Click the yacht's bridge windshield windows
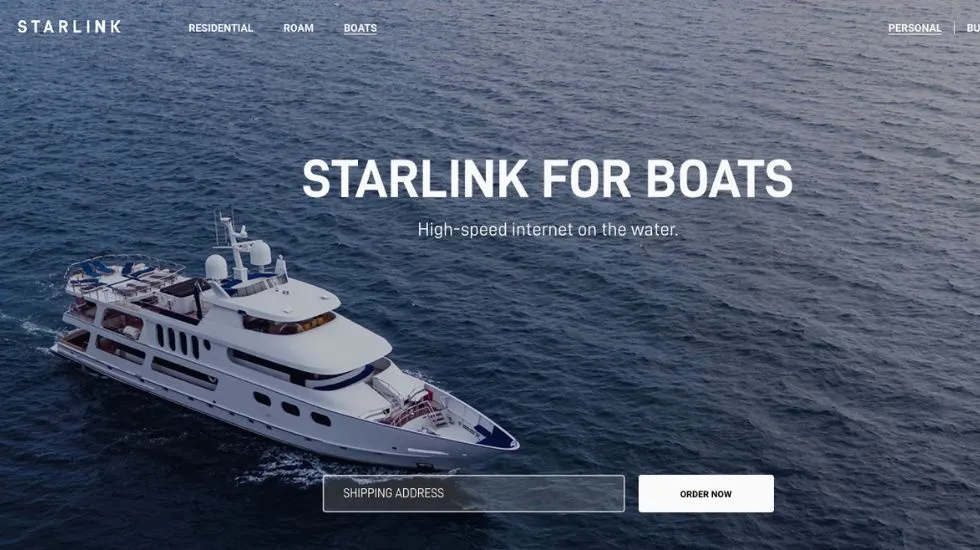The height and width of the screenshot is (550, 980). point(289,324)
